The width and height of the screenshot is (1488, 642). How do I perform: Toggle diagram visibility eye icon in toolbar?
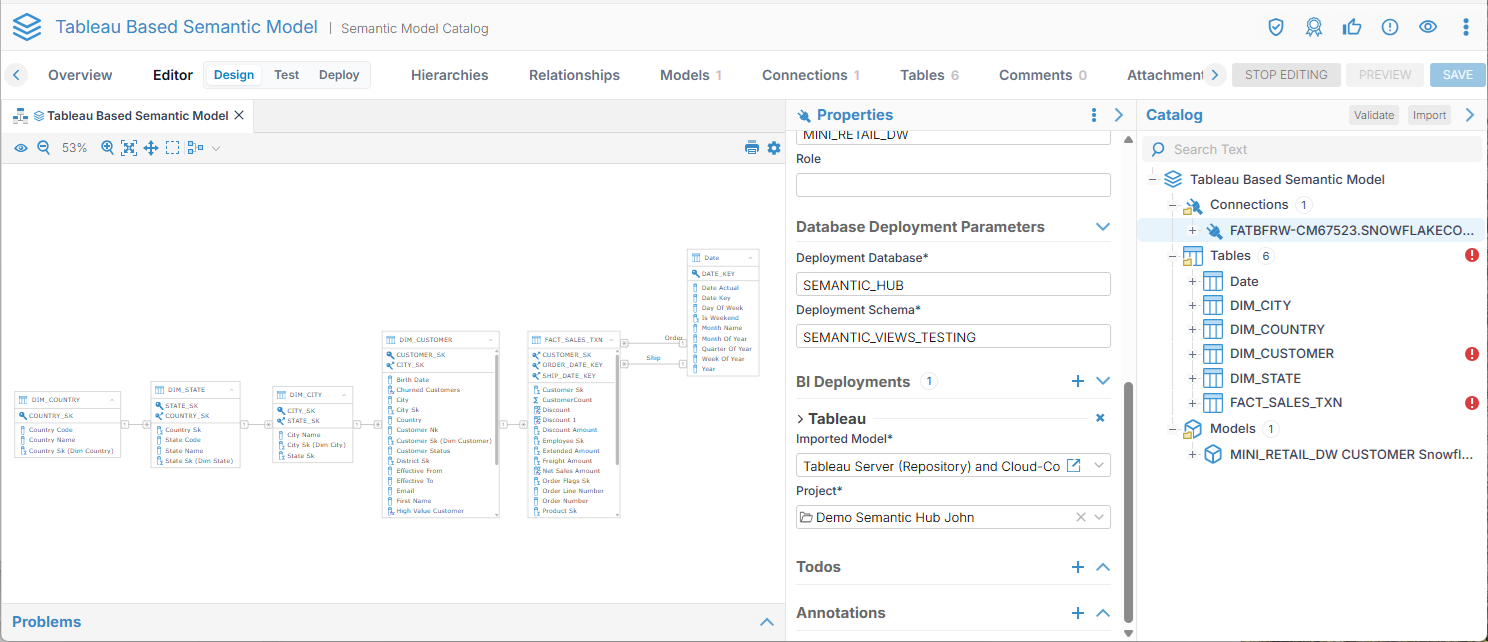point(21,148)
